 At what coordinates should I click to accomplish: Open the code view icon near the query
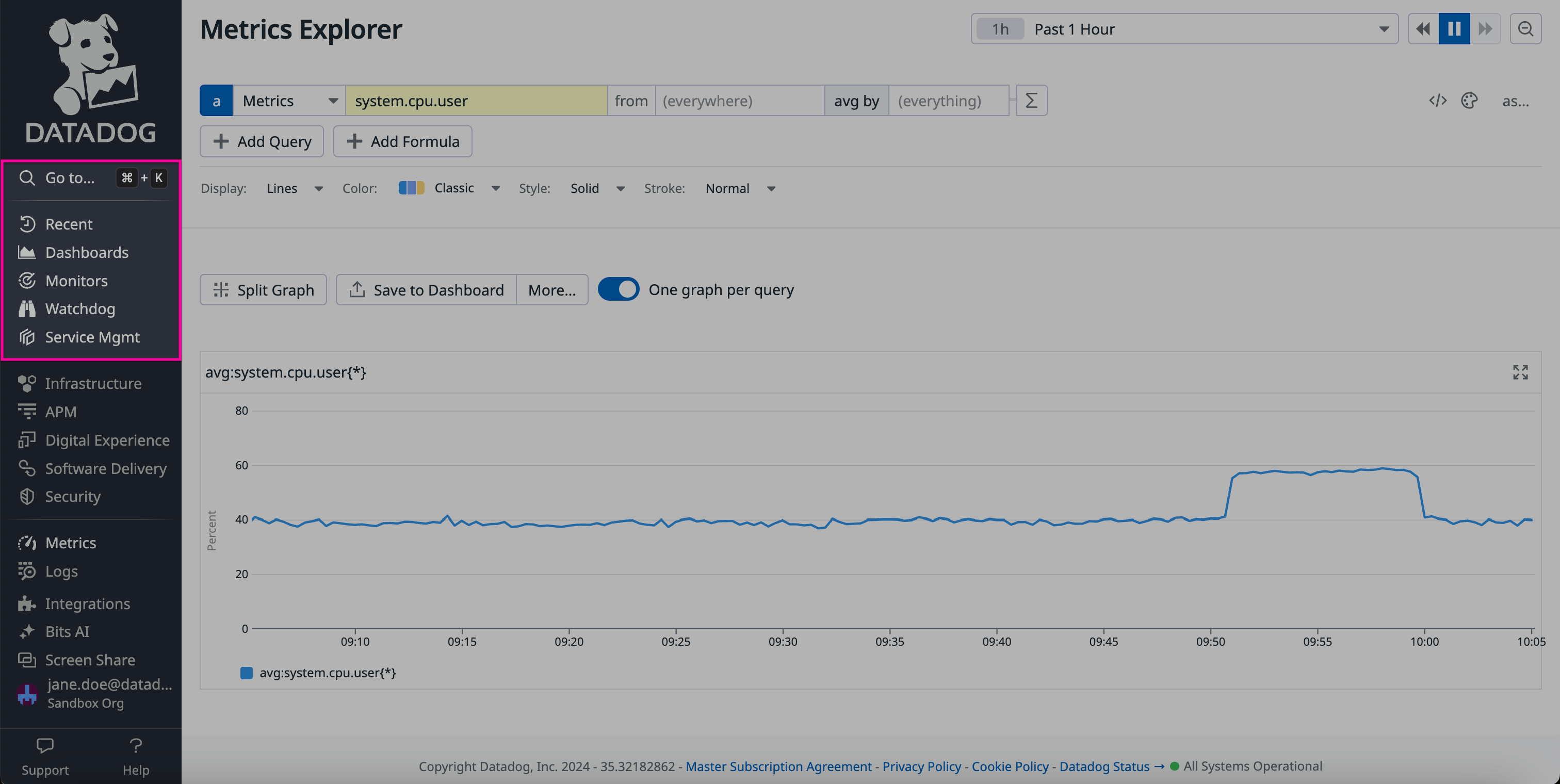coord(1438,101)
